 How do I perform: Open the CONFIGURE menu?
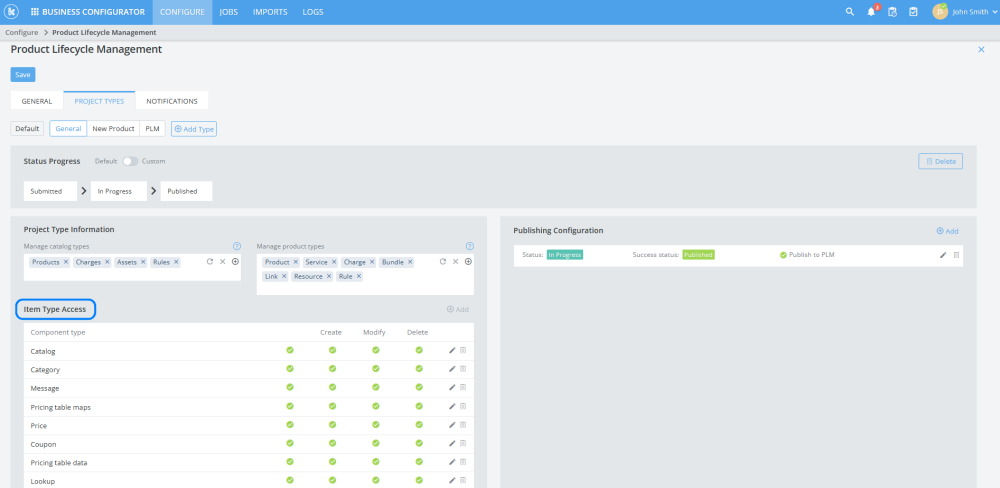click(x=182, y=11)
